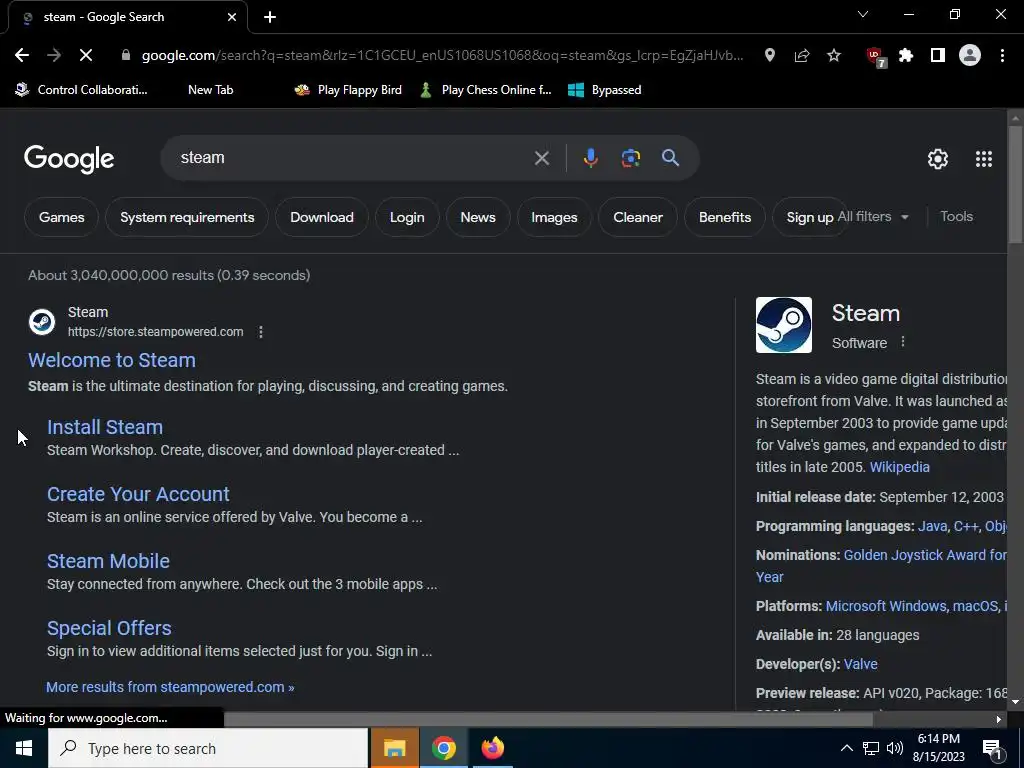Clear the search box with the X
The image size is (1024, 768).
coord(542,158)
